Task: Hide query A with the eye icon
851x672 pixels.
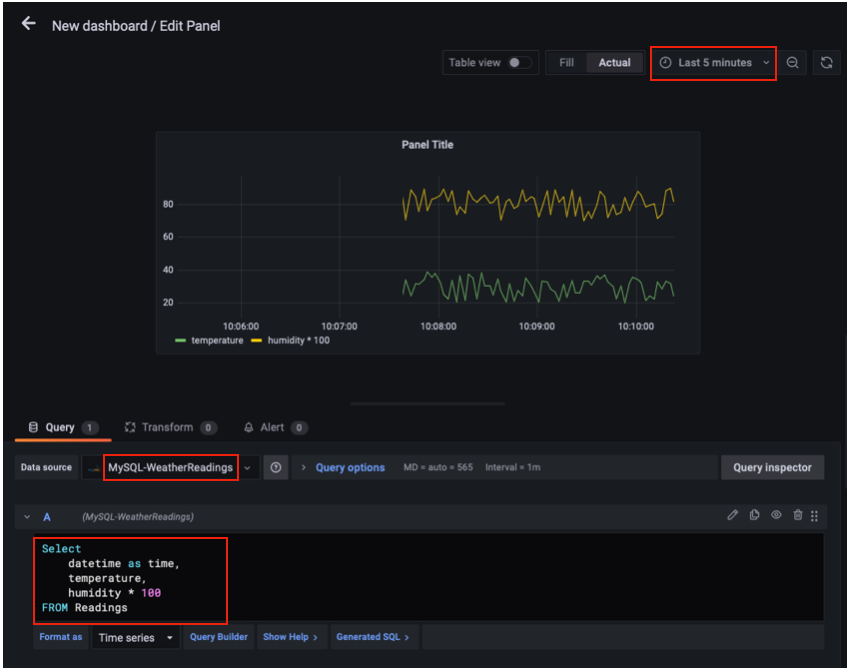Action: pos(775,515)
